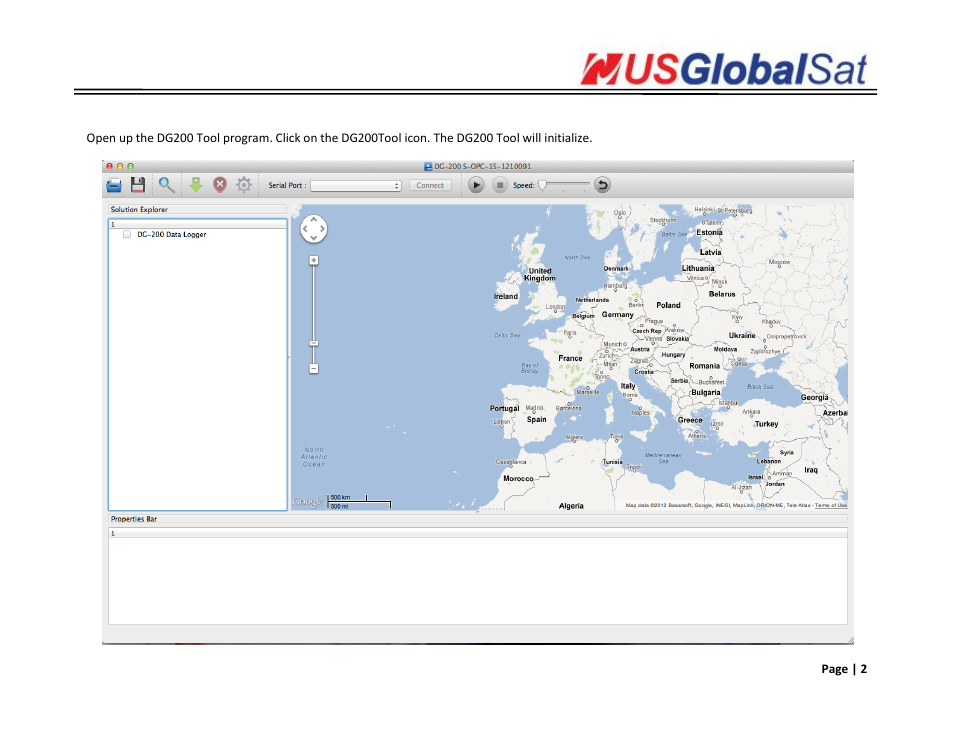Click the circular replay arrow button
The image size is (954, 738).
[602, 185]
